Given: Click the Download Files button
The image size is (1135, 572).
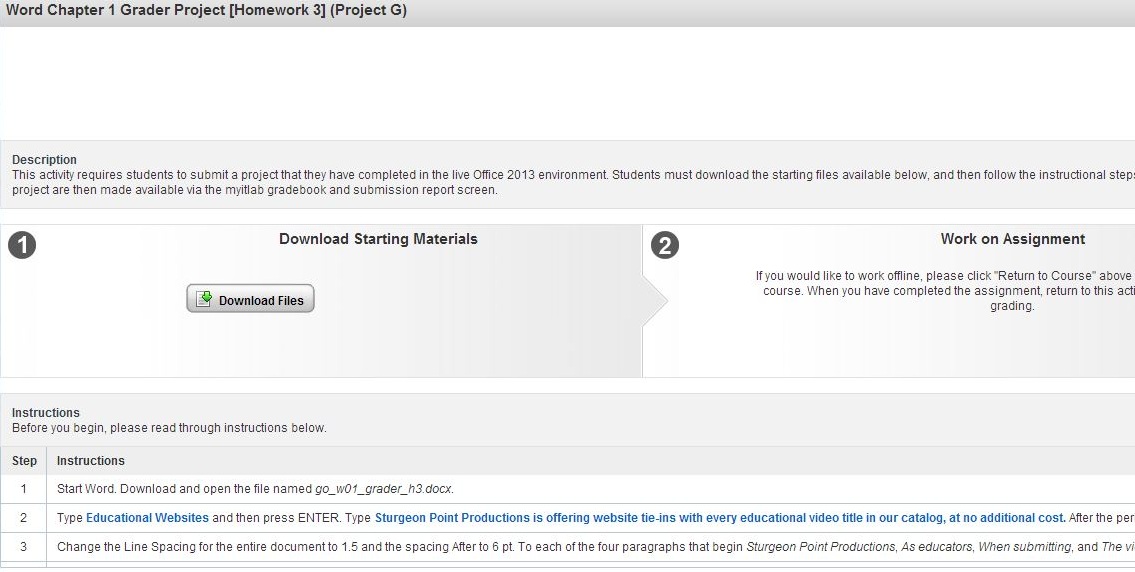Looking at the screenshot, I should pyautogui.click(x=250, y=299).
